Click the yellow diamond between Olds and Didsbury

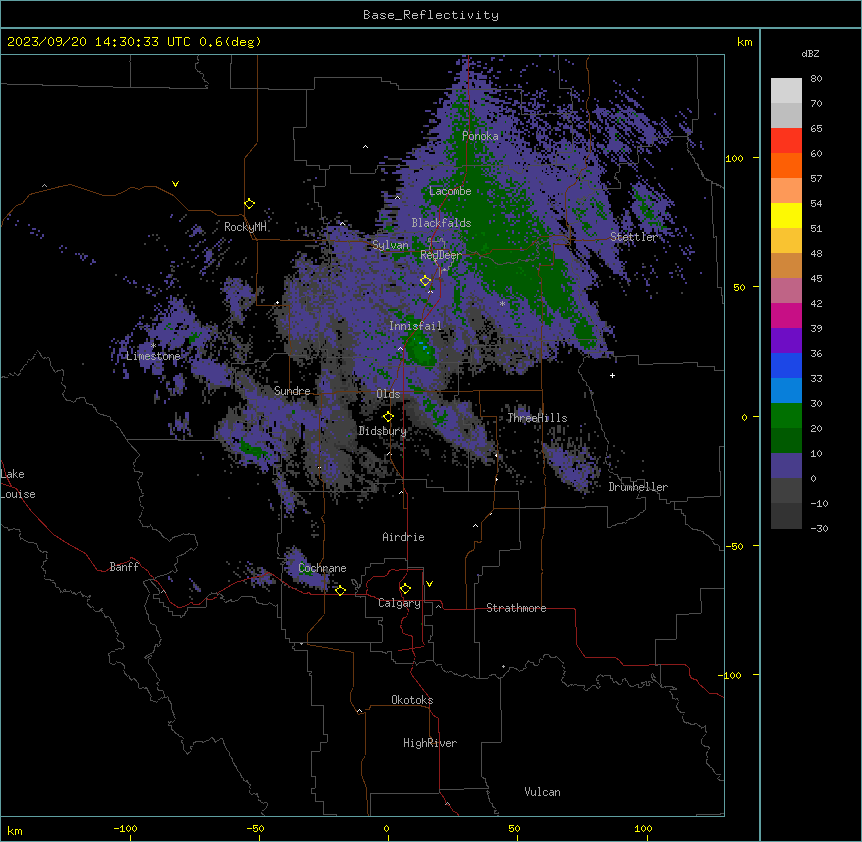tap(388, 417)
